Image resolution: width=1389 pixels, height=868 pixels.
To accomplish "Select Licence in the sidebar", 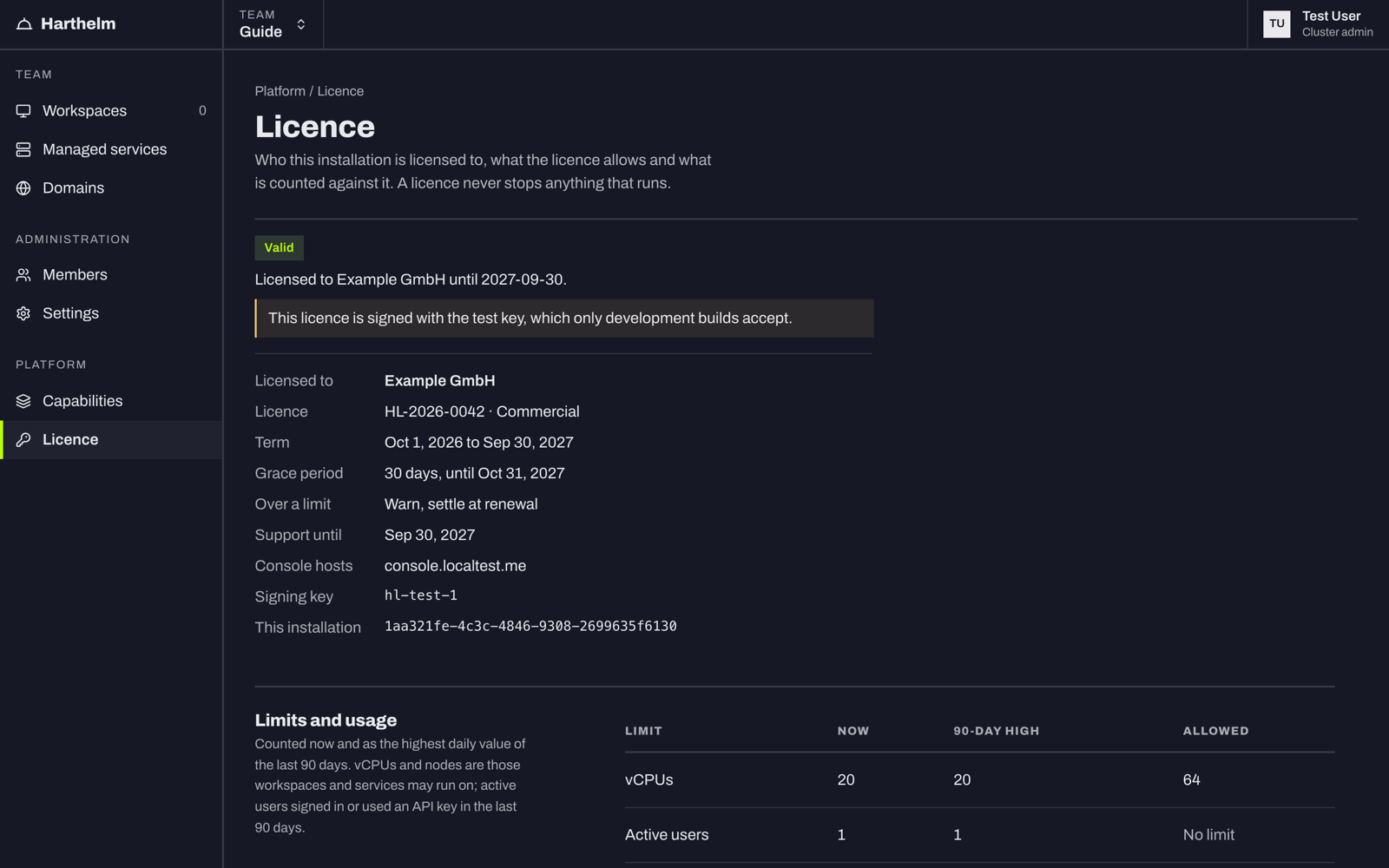I will 111,440.
